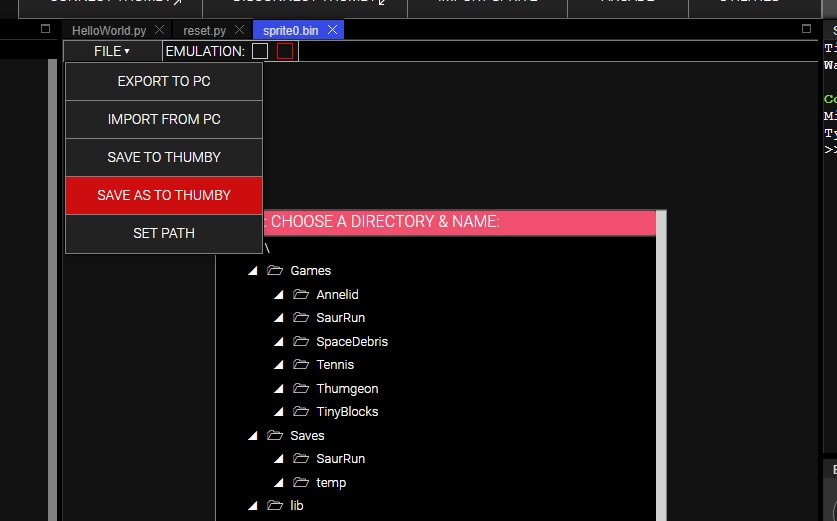Viewport: 837px width, 521px height.
Task: Expand the TinyBlocks folder arrow
Action: (279, 412)
